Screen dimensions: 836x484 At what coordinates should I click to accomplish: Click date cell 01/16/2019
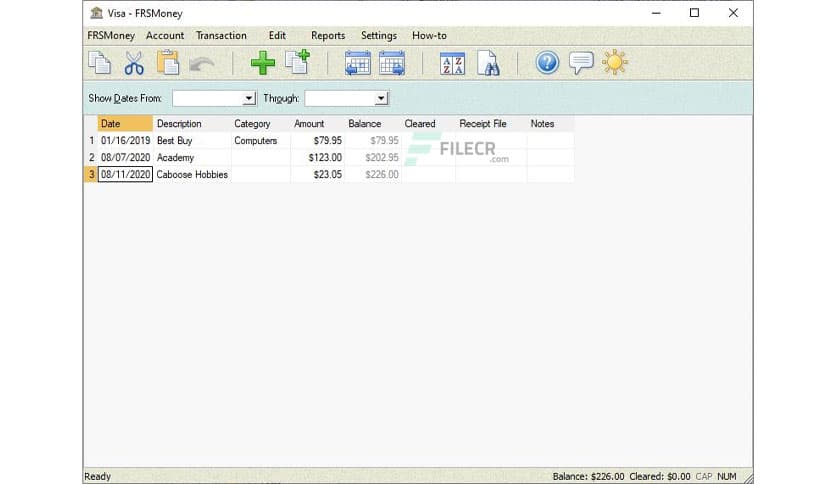[125, 141]
